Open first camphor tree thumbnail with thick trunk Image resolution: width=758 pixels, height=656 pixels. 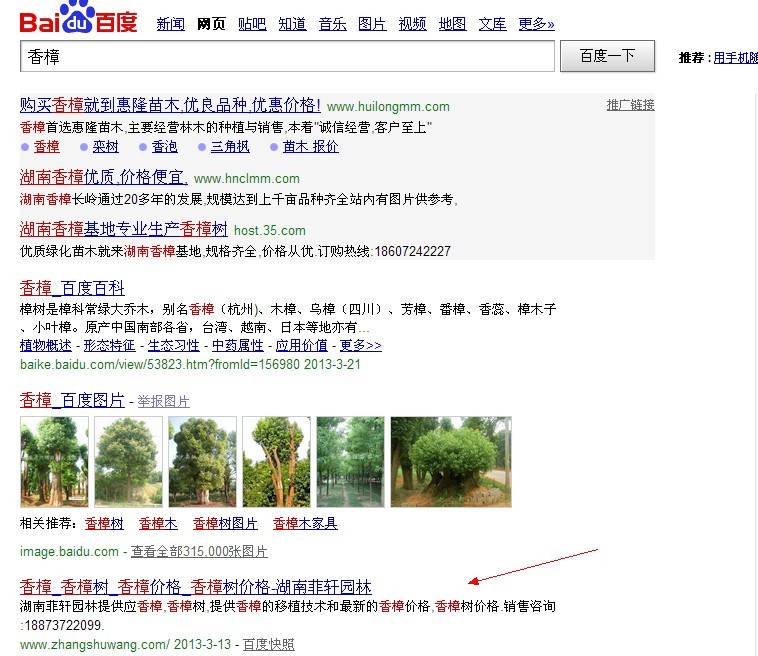(x=55, y=462)
